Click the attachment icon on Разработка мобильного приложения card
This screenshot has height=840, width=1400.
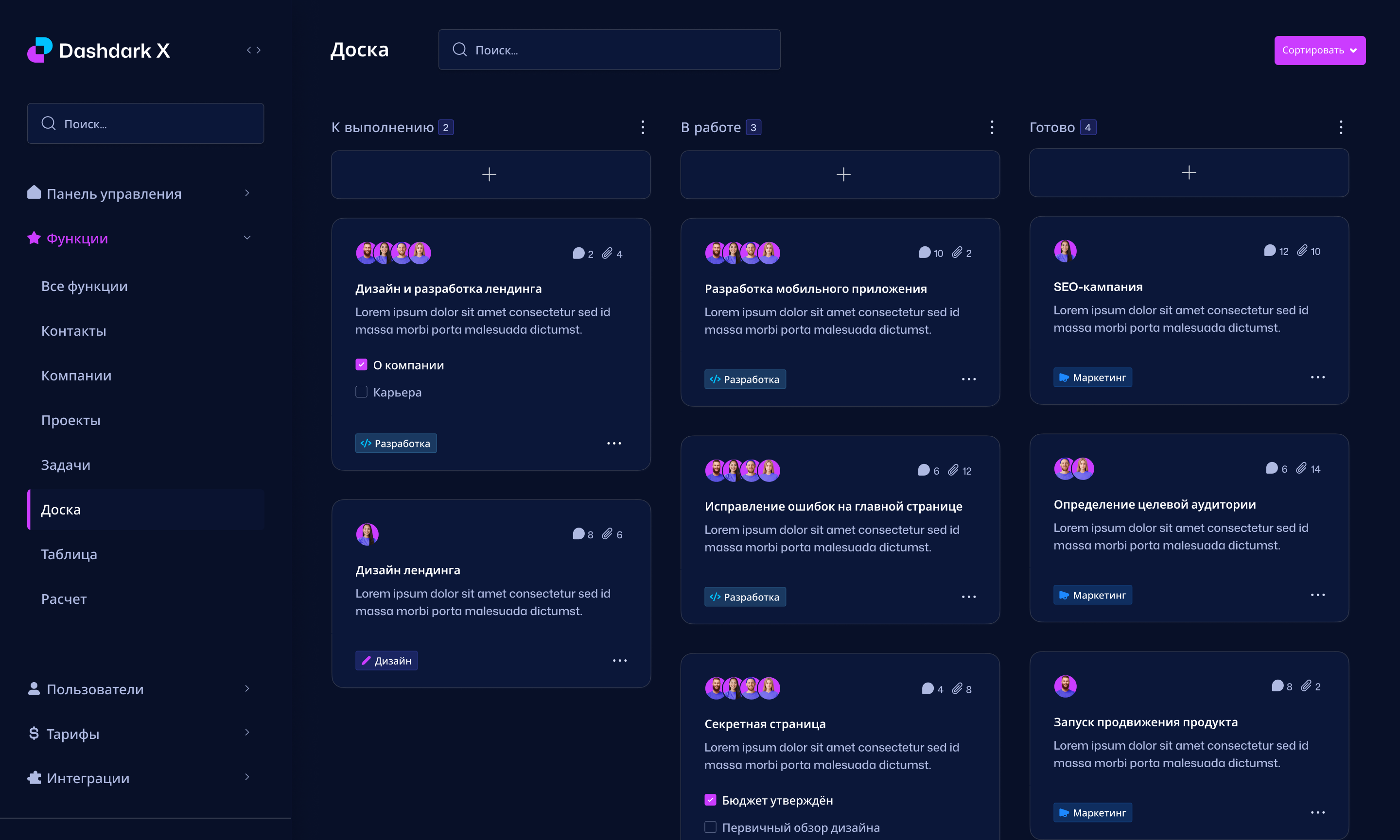[x=957, y=253]
